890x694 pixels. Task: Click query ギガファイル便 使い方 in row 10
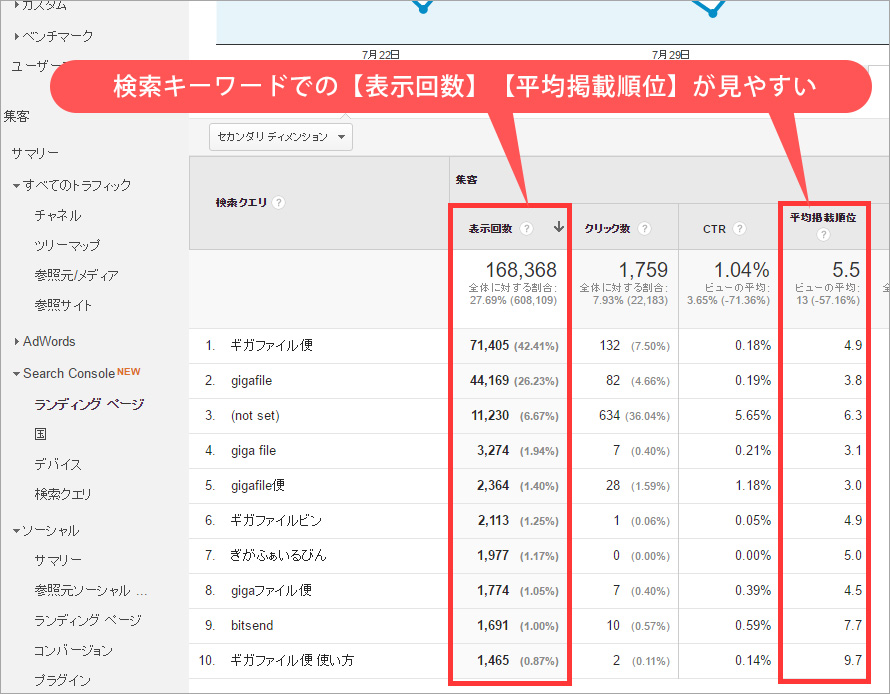point(292,661)
